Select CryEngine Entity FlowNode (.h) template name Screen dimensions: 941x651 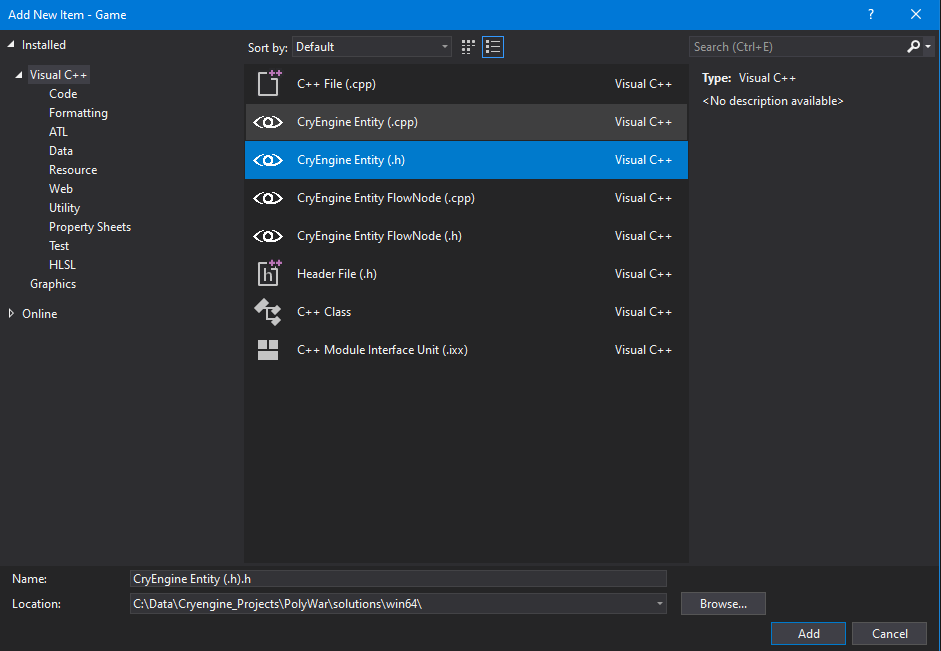pos(379,236)
